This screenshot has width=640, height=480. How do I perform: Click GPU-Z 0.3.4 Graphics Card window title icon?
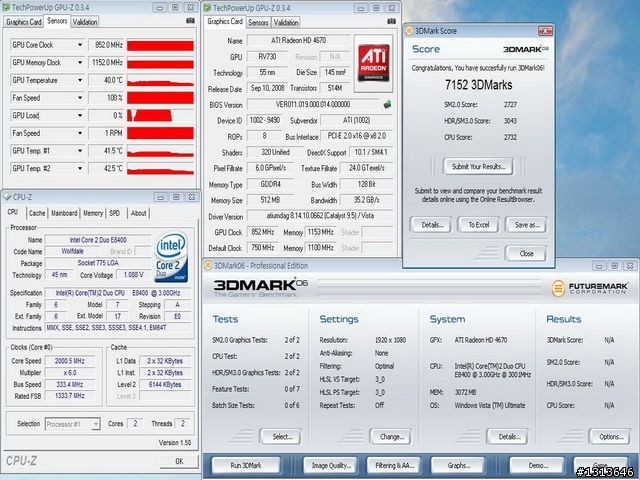[207, 8]
